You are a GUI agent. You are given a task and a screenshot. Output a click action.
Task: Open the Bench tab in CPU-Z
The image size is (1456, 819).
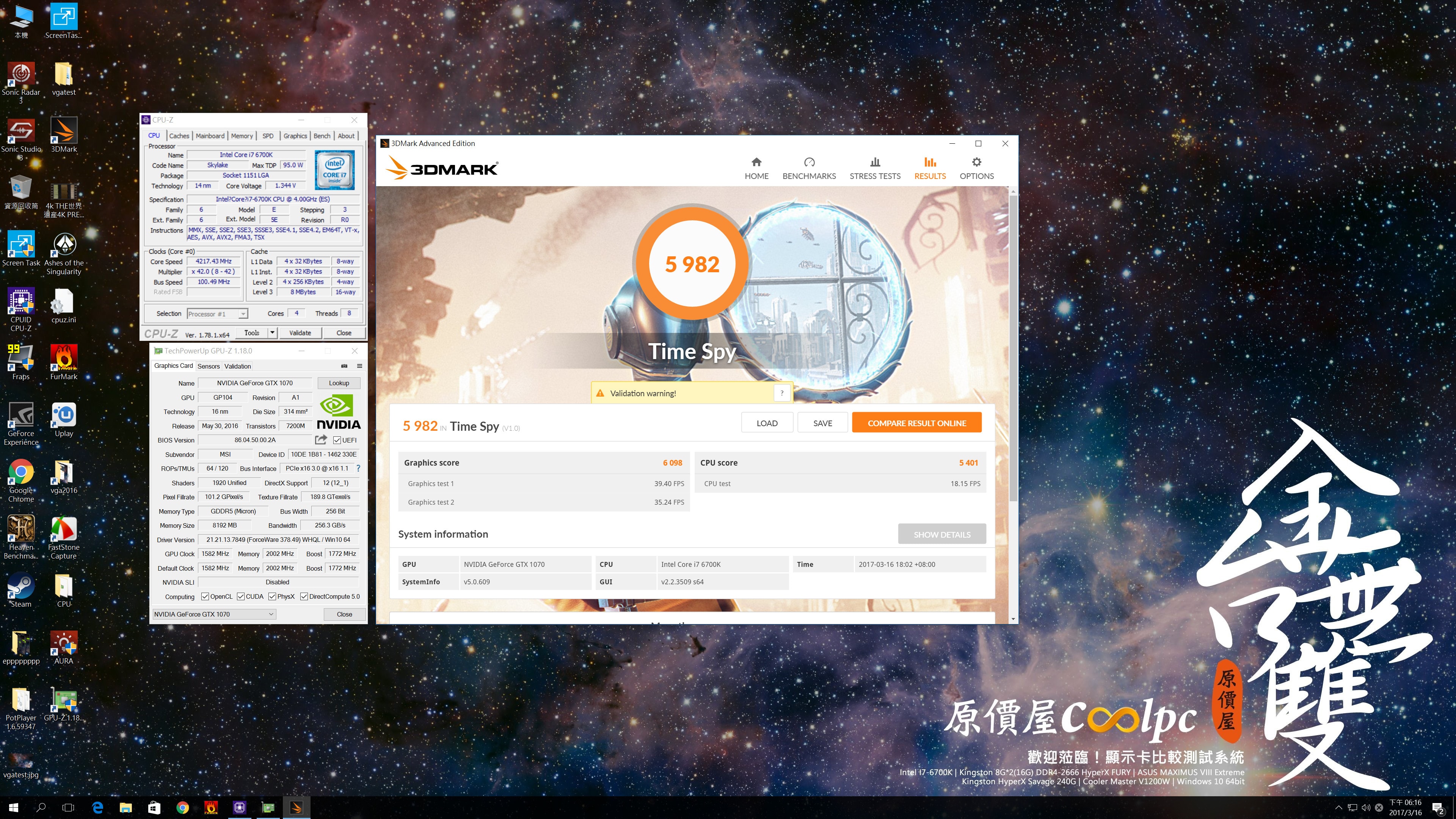pos(322,136)
